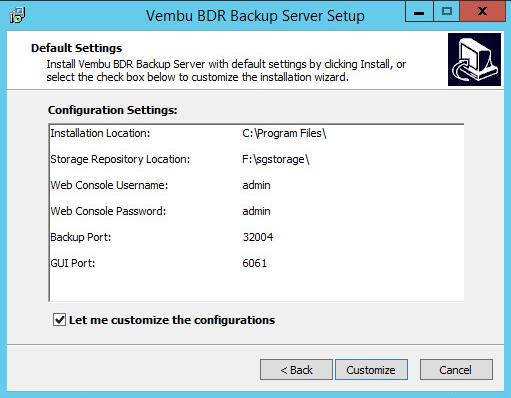Screen dimensions: 511x398
Task: Click the Customize button
Action: [371, 370]
